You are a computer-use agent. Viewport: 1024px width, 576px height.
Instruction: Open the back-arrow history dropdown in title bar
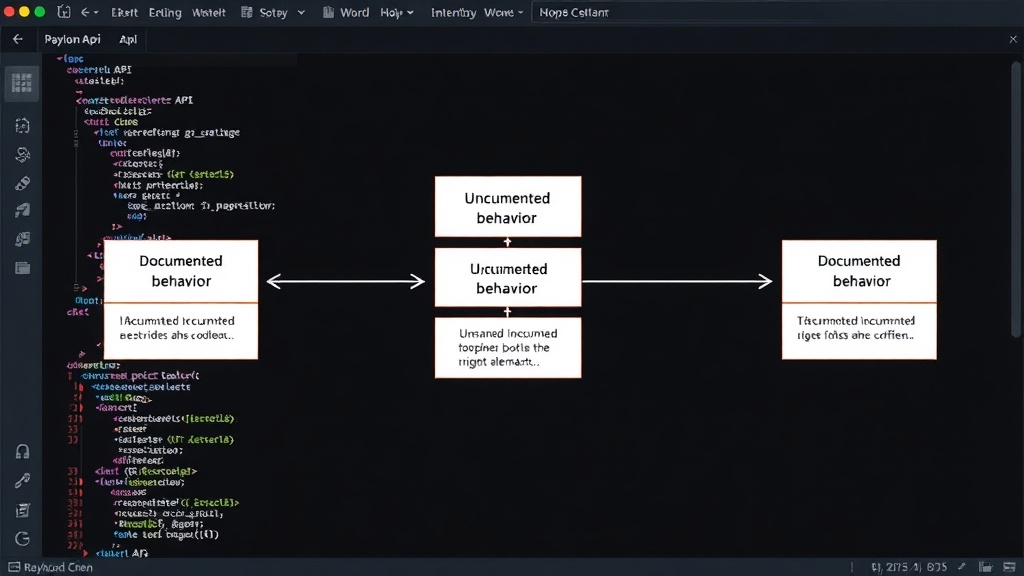pyautogui.click(x=89, y=12)
